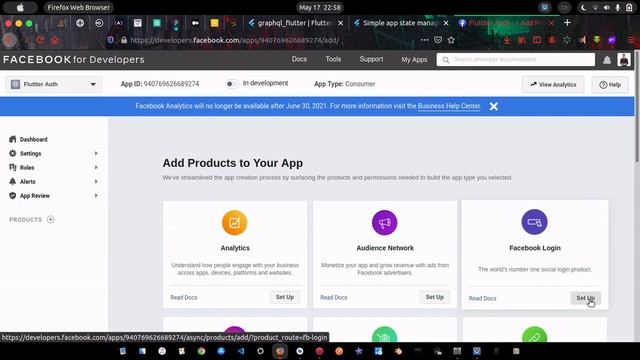
Task: Click the Help button
Action: click(610, 84)
